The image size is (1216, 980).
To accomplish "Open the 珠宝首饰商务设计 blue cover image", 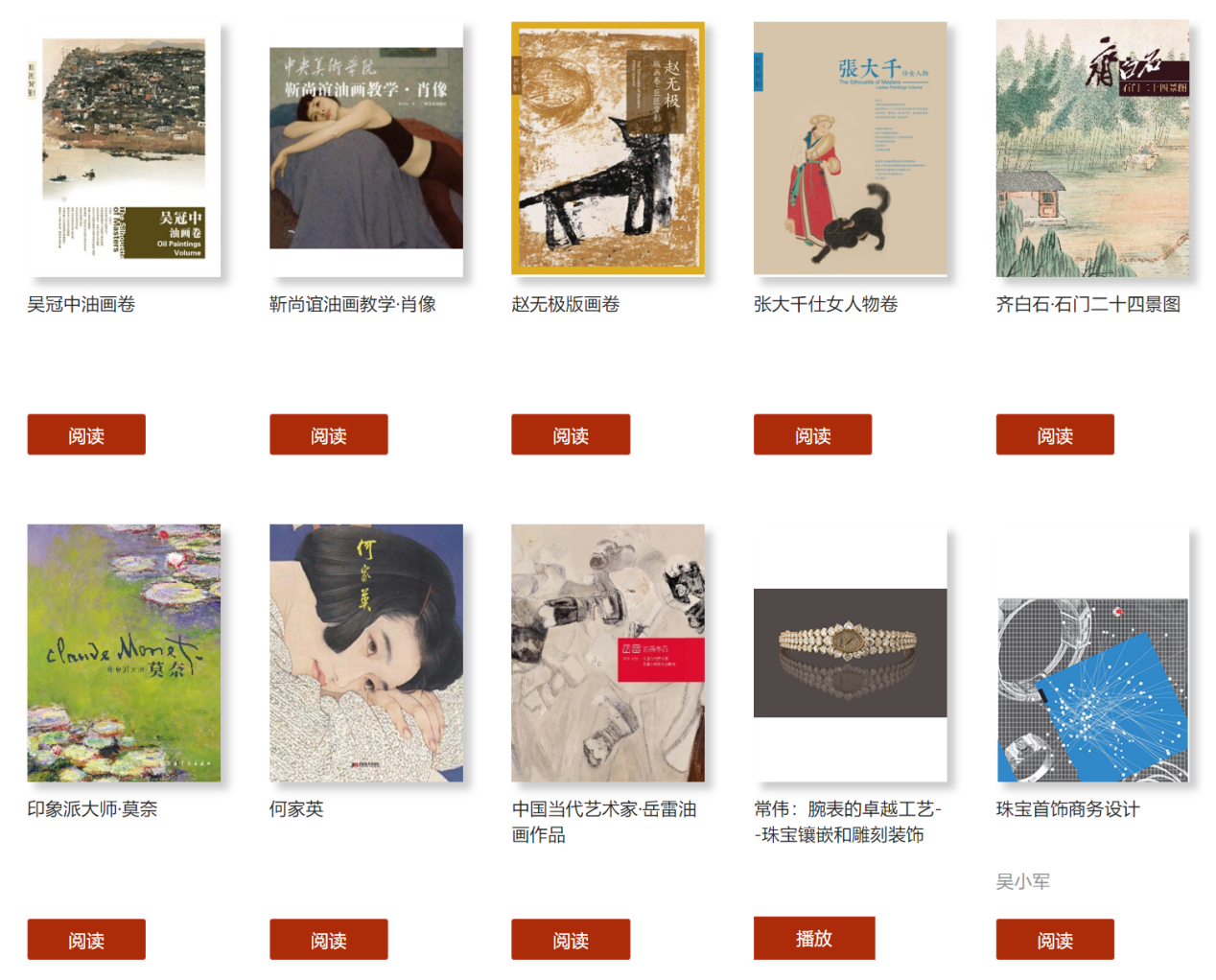I will click(x=1092, y=690).
